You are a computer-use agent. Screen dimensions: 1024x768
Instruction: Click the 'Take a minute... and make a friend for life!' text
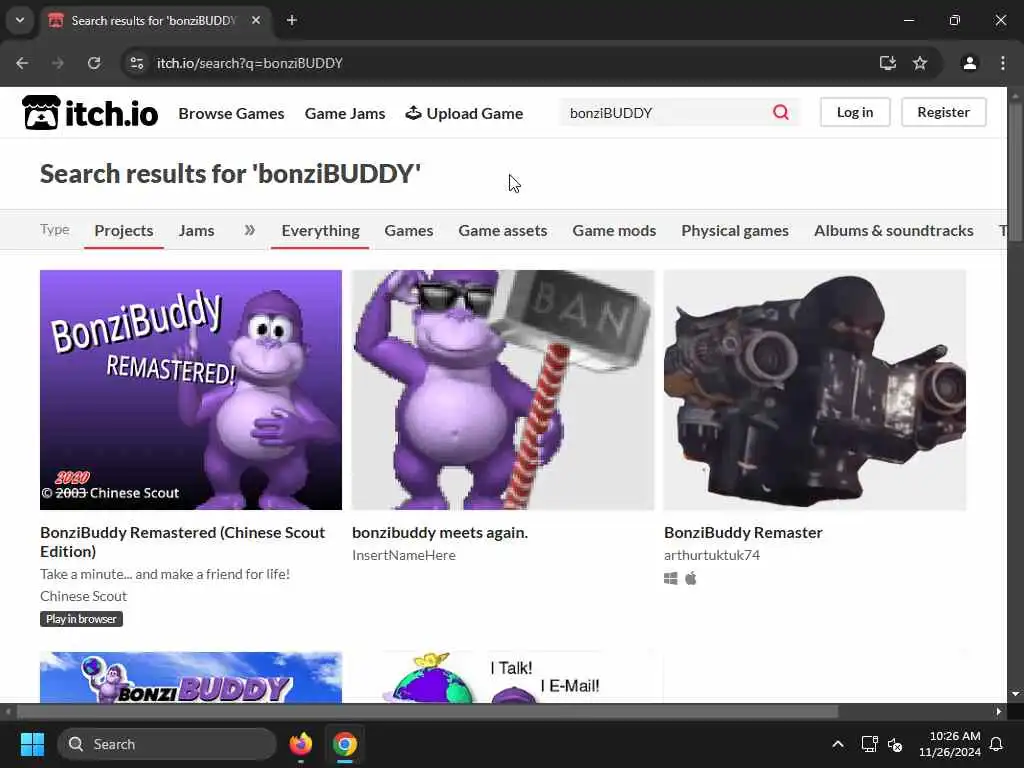click(x=165, y=574)
